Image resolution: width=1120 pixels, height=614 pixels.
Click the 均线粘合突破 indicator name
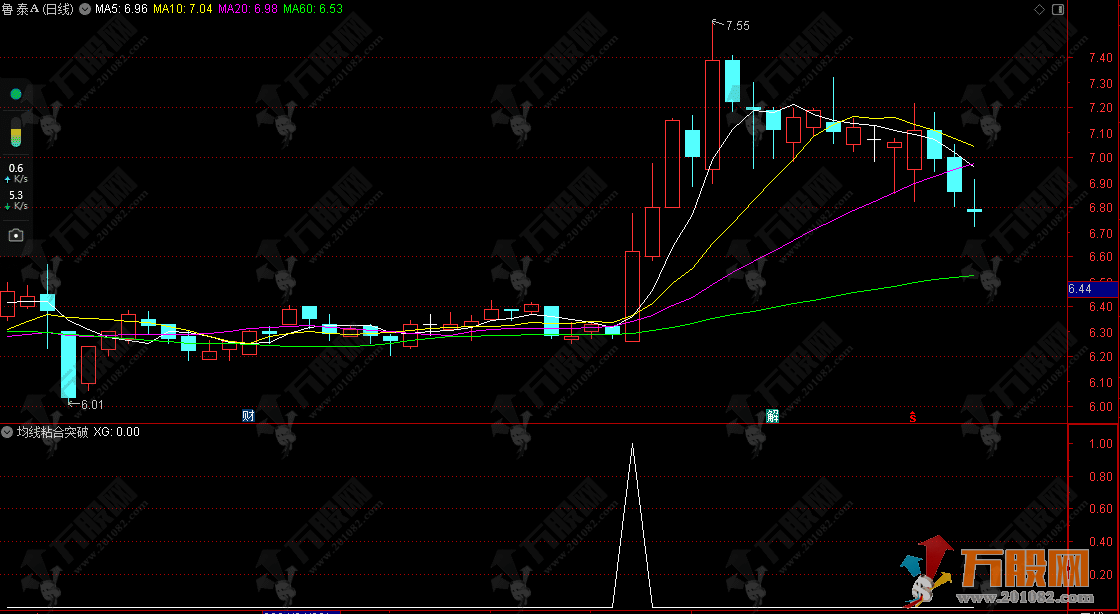point(53,432)
